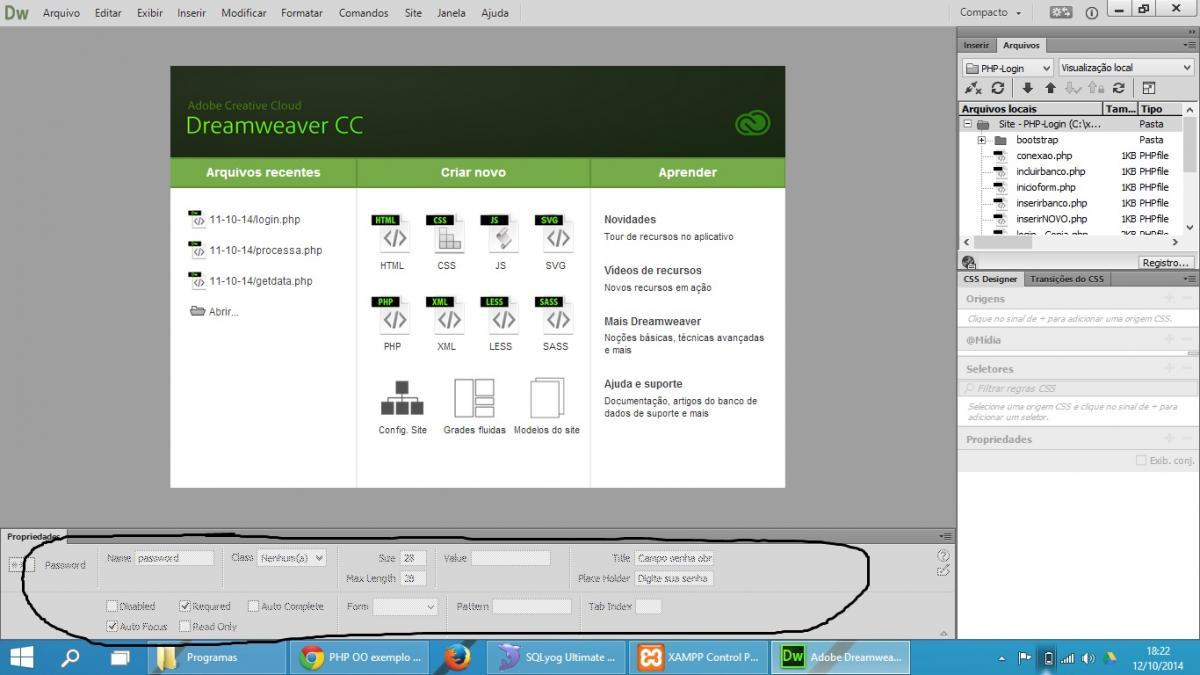The image size is (1200, 675).
Task: Get files with the down arrow icon
Action: point(1027,88)
